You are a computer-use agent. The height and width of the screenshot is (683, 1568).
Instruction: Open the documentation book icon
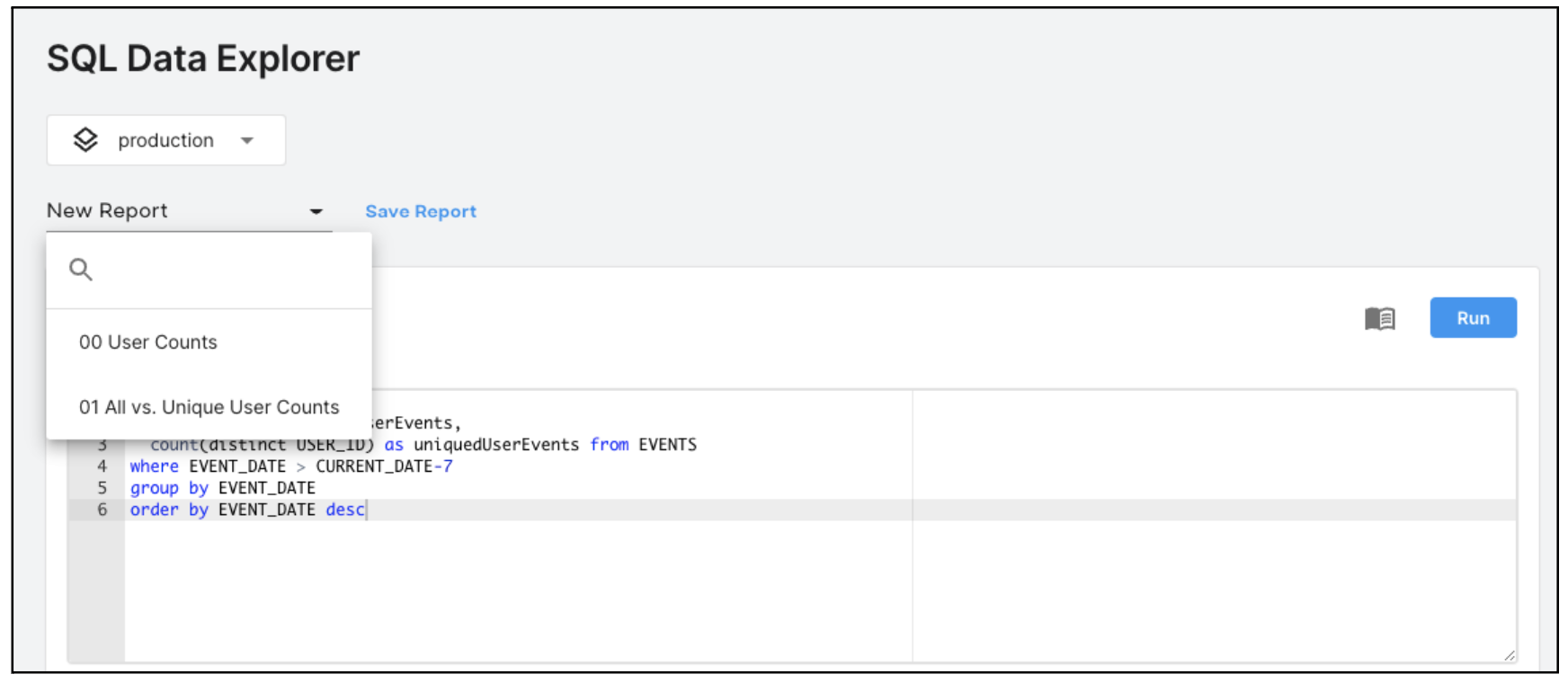pos(1379,318)
